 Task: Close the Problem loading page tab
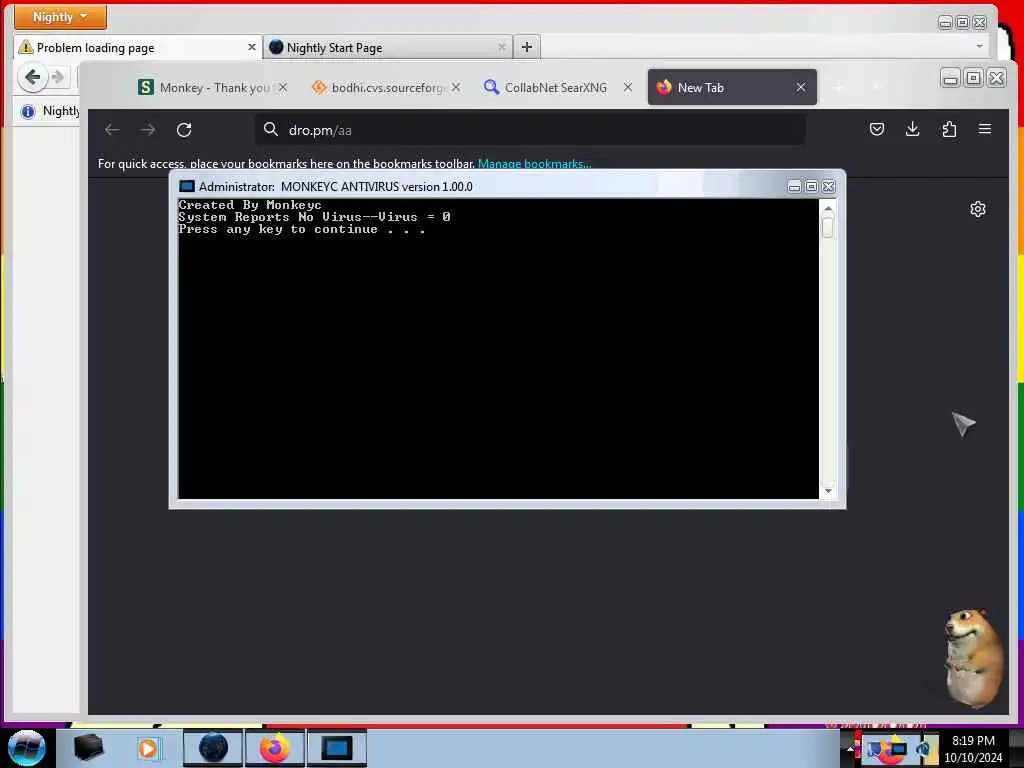pyautogui.click(x=251, y=47)
